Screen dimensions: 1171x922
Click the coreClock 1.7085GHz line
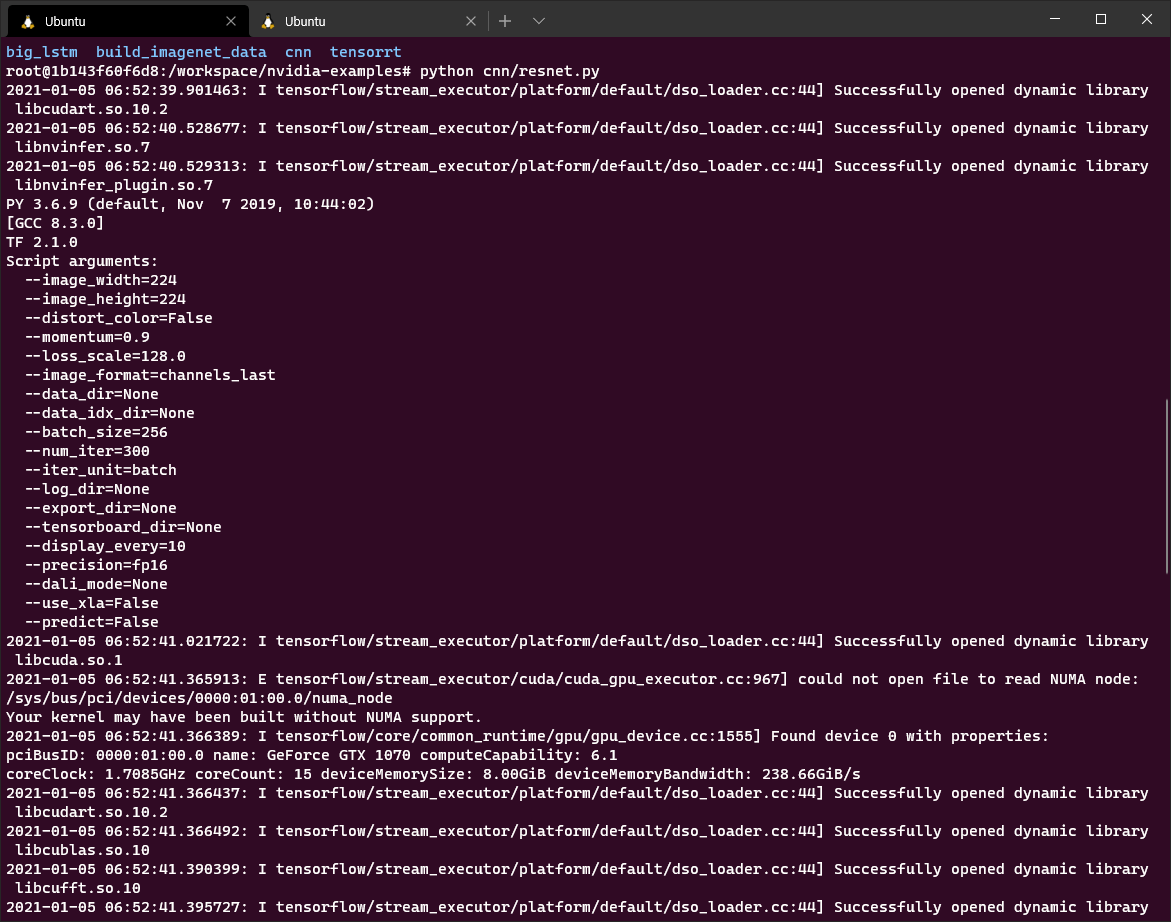(433, 774)
